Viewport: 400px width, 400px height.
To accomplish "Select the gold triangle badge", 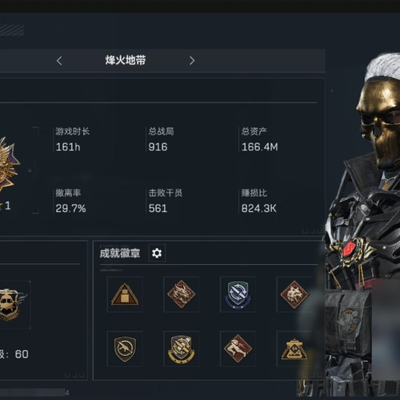I will pos(294,349).
